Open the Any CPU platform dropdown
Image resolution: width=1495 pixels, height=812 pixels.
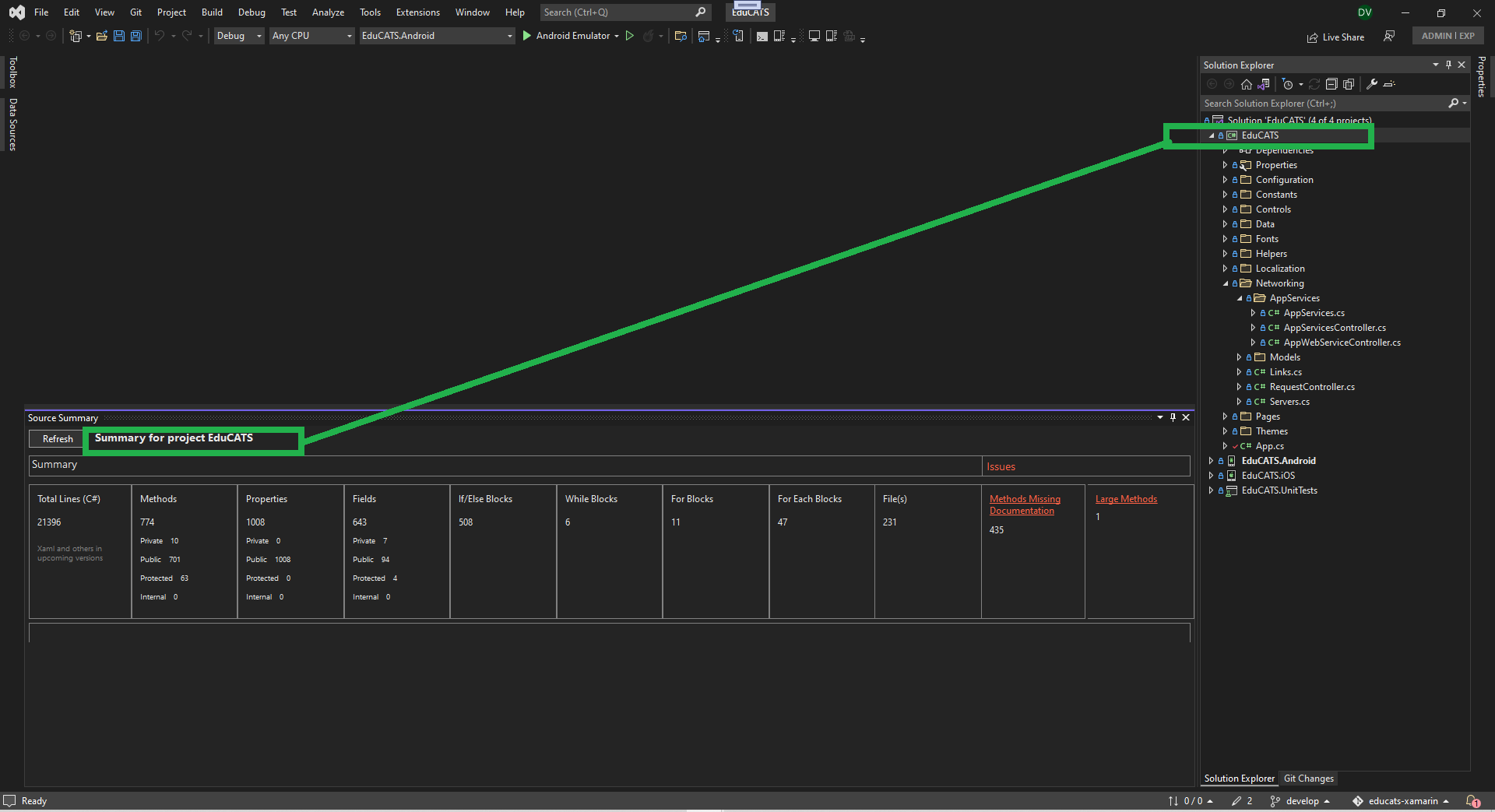point(312,36)
